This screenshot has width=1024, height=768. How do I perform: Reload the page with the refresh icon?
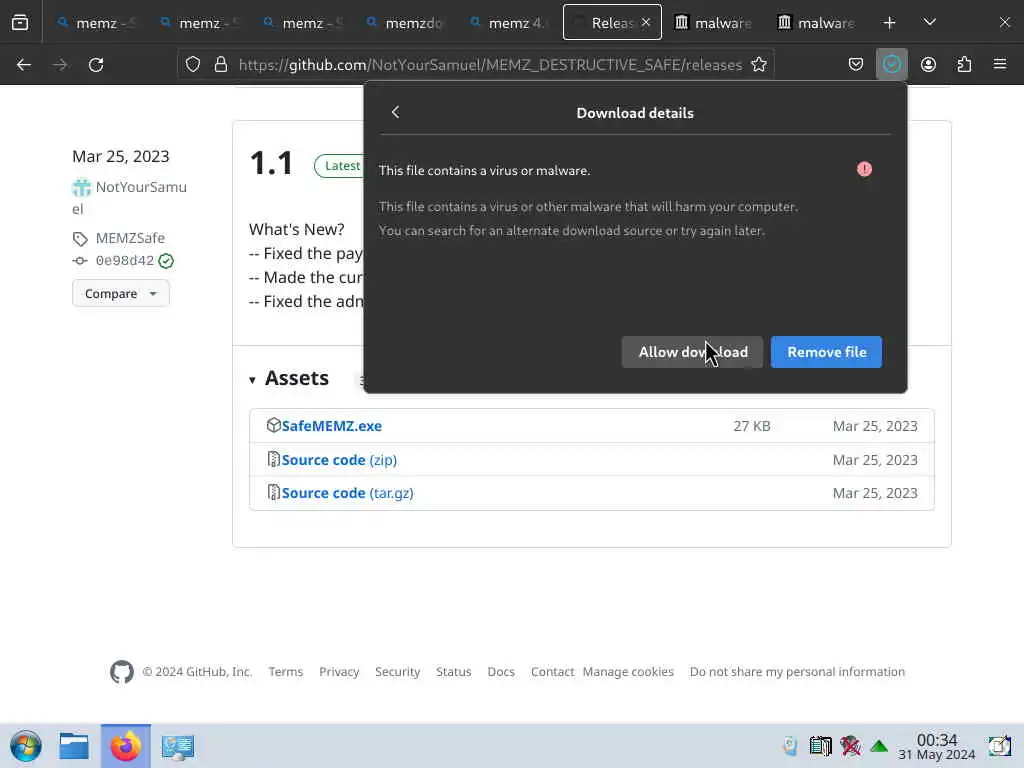point(96,65)
